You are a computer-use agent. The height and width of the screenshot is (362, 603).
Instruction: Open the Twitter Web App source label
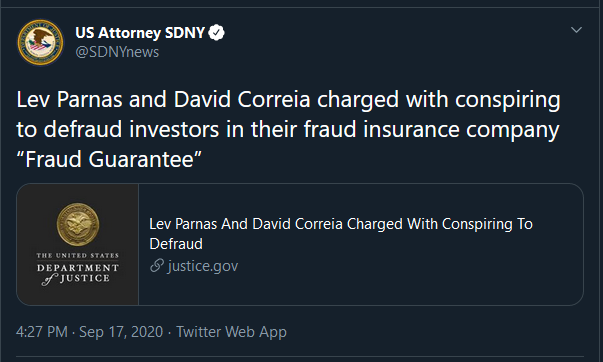[x=232, y=332]
